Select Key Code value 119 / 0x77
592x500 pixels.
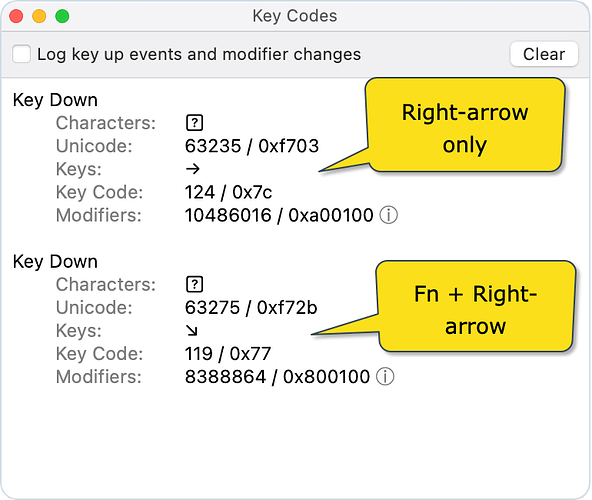tap(228, 354)
